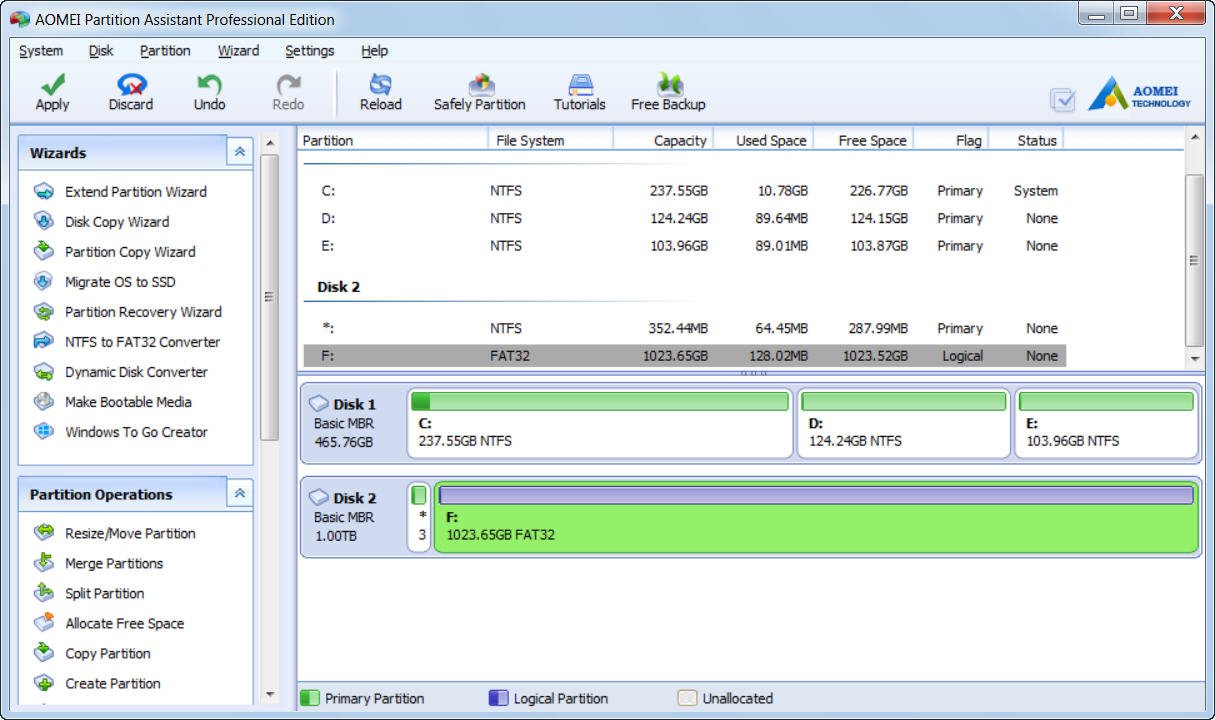1215x720 pixels.
Task: Sort by Flag column header
Action: pos(951,141)
